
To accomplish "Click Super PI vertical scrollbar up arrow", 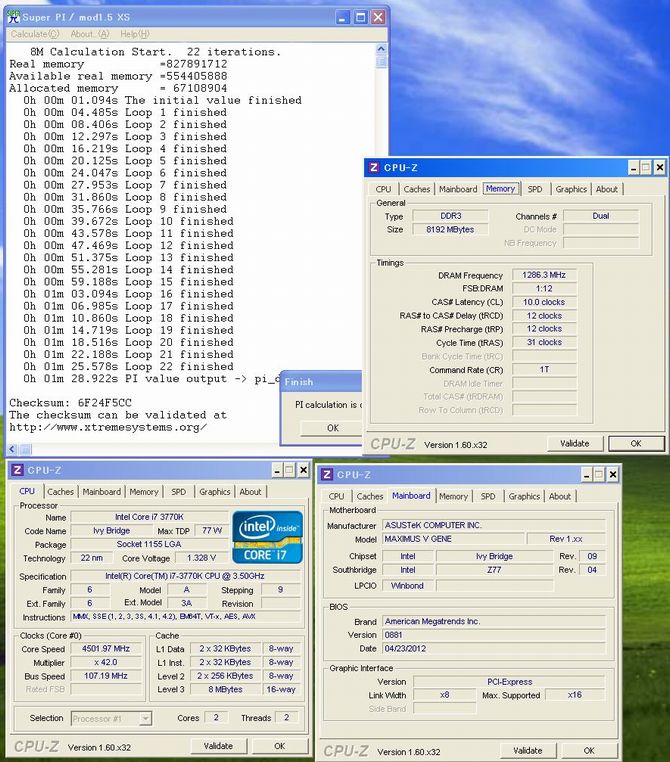I will [x=381, y=49].
